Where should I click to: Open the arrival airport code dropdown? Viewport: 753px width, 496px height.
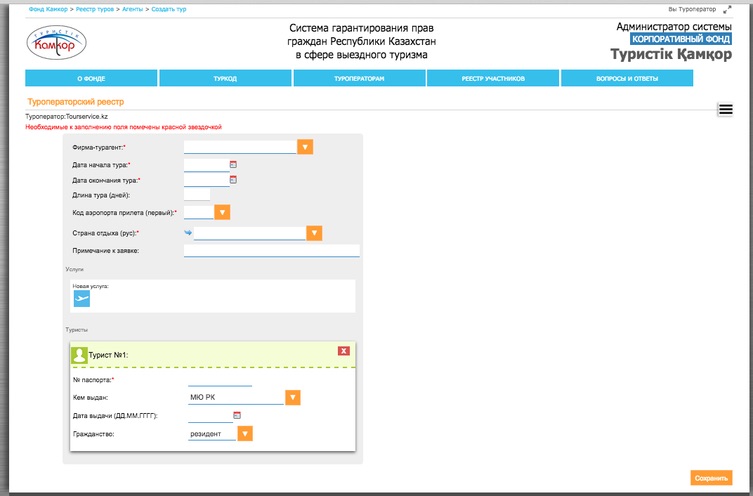(223, 212)
